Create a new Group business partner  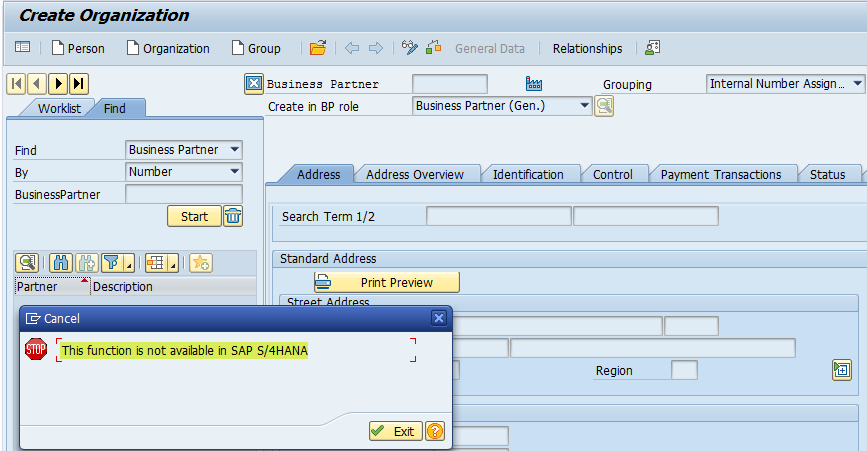256,48
